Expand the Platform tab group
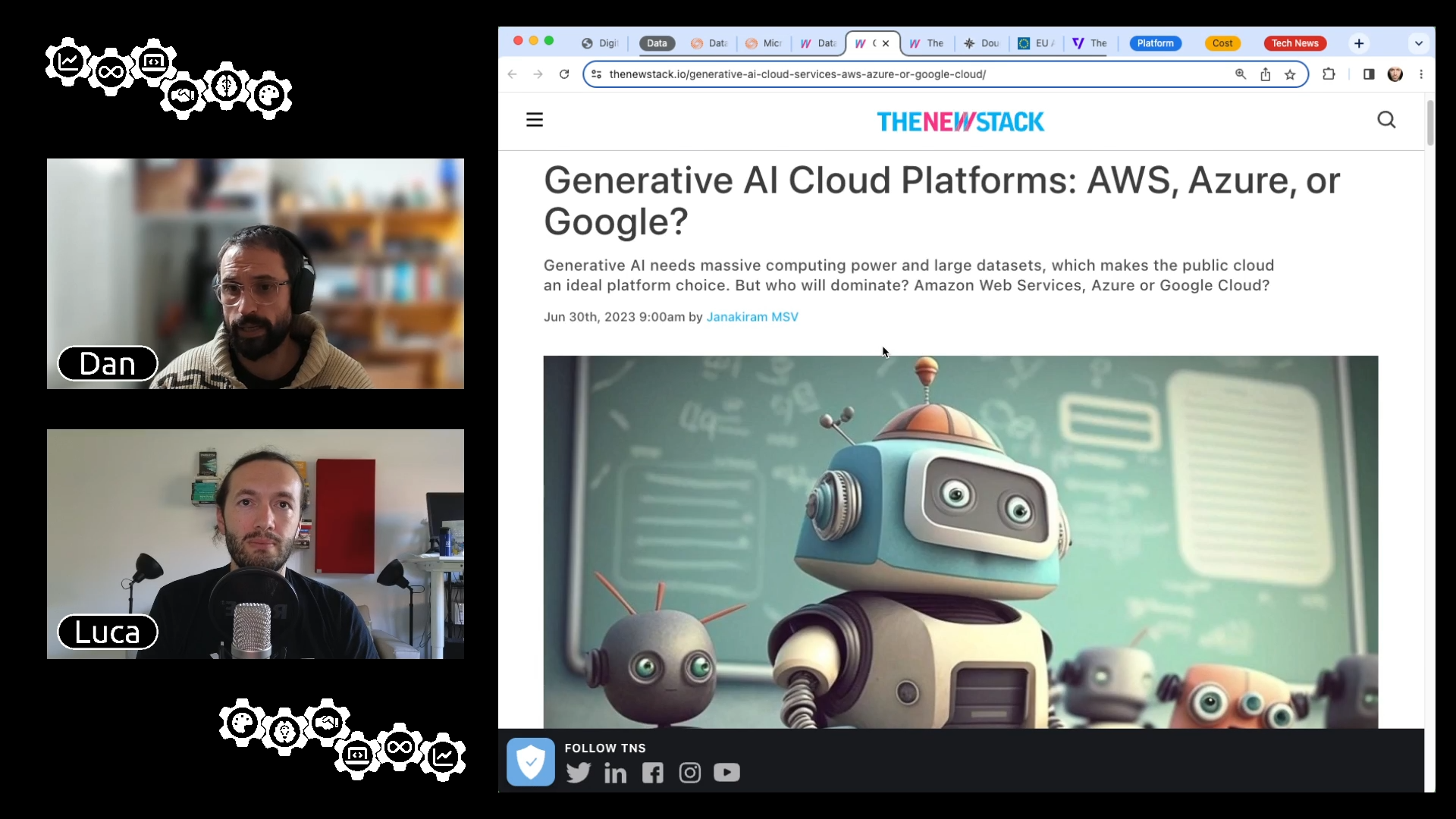Image resolution: width=1456 pixels, height=819 pixels. pyautogui.click(x=1155, y=43)
